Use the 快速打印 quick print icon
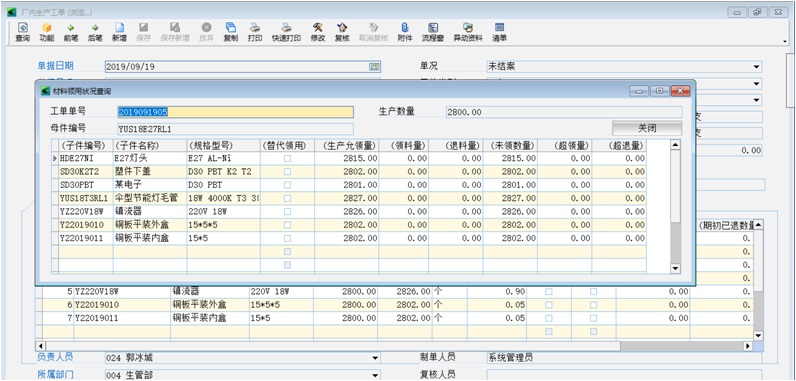Image resolution: width=796 pixels, height=381 pixels. tap(286, 32)
